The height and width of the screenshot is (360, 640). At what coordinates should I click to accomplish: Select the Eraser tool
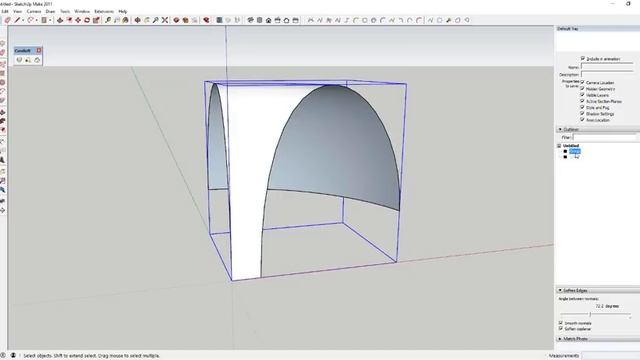click(x=7, y=20)
